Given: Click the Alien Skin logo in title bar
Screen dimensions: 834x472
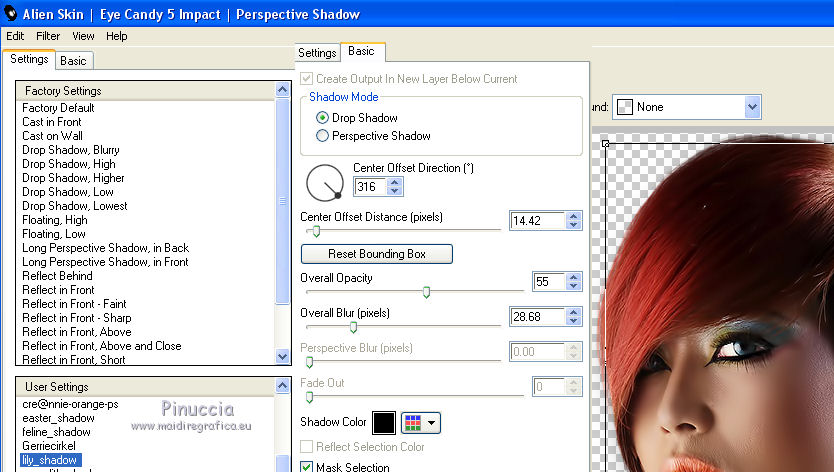Looking at the screenshot, I should point(10,13).
